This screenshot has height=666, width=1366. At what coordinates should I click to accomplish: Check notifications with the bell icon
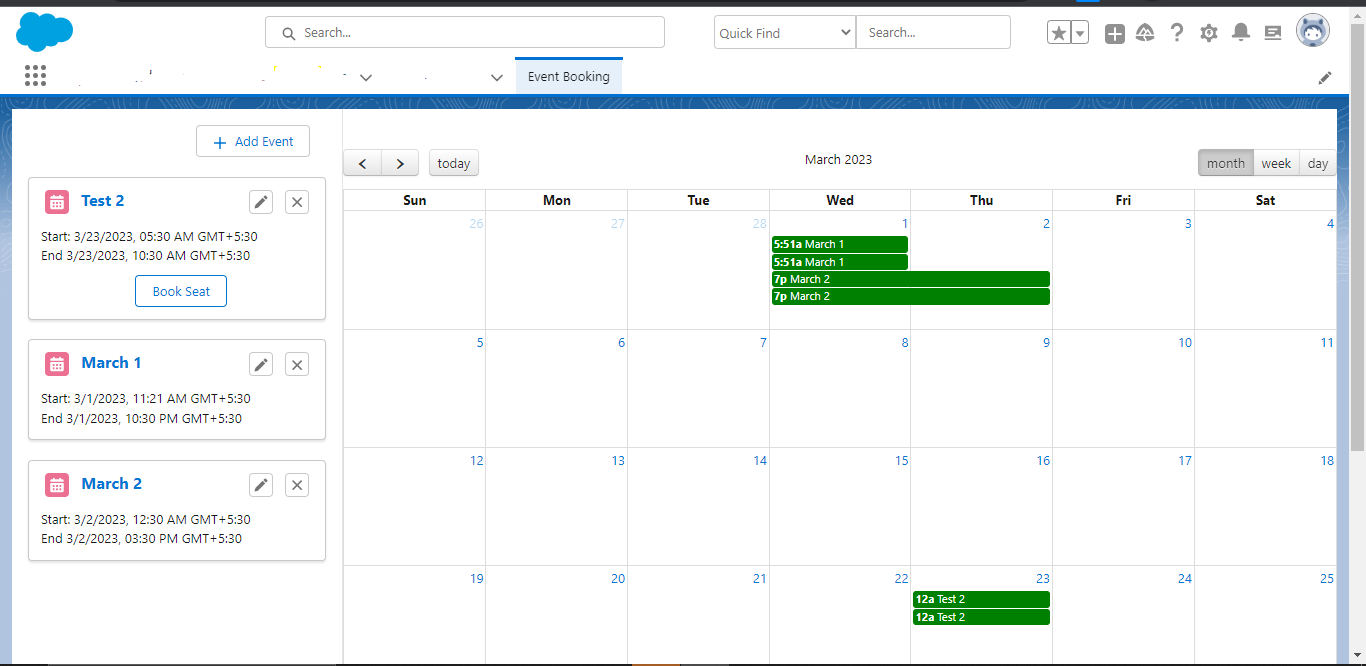tap(1240, 32)
